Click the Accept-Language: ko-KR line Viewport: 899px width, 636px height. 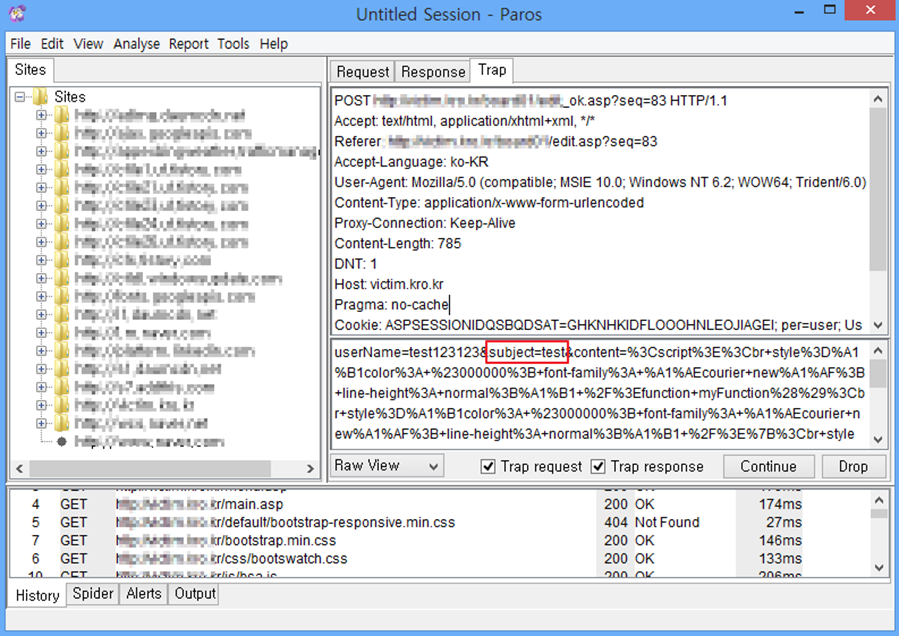click(x=412, y=162)
